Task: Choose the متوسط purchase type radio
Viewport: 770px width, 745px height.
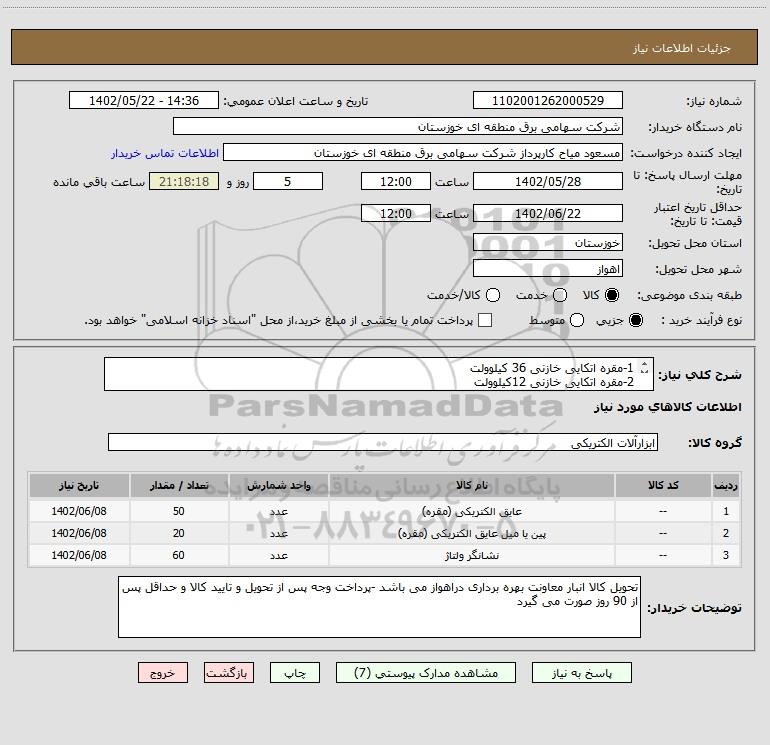Action: 577,320
